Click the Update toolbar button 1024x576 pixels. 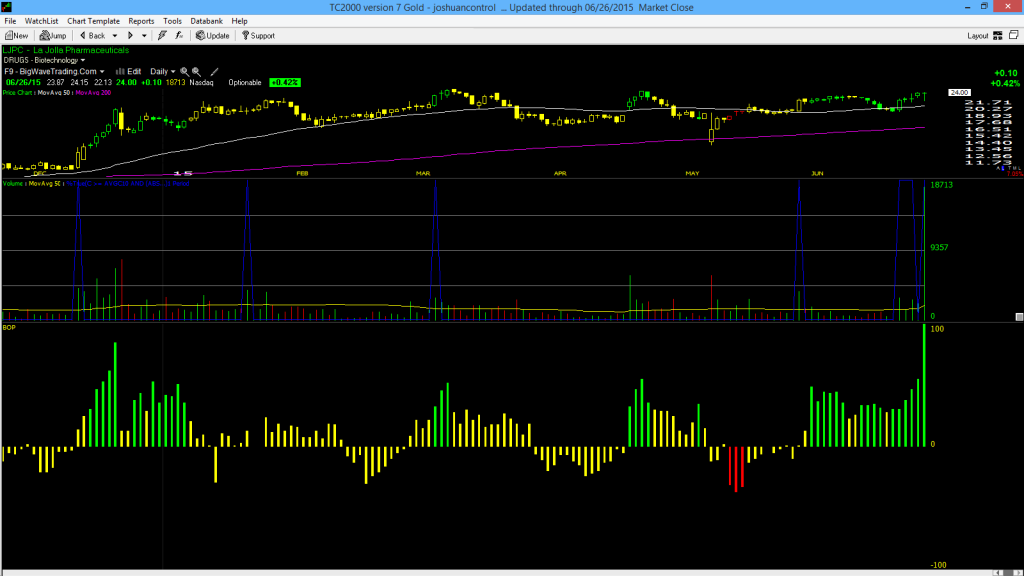pos(213,36)
